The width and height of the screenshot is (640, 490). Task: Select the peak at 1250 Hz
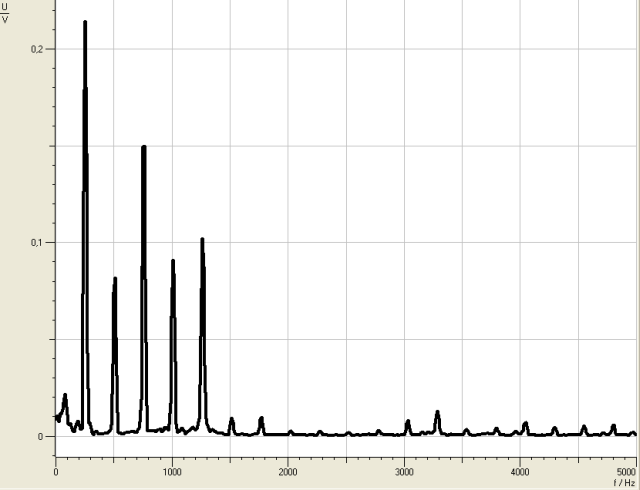[x=202, y=240]
